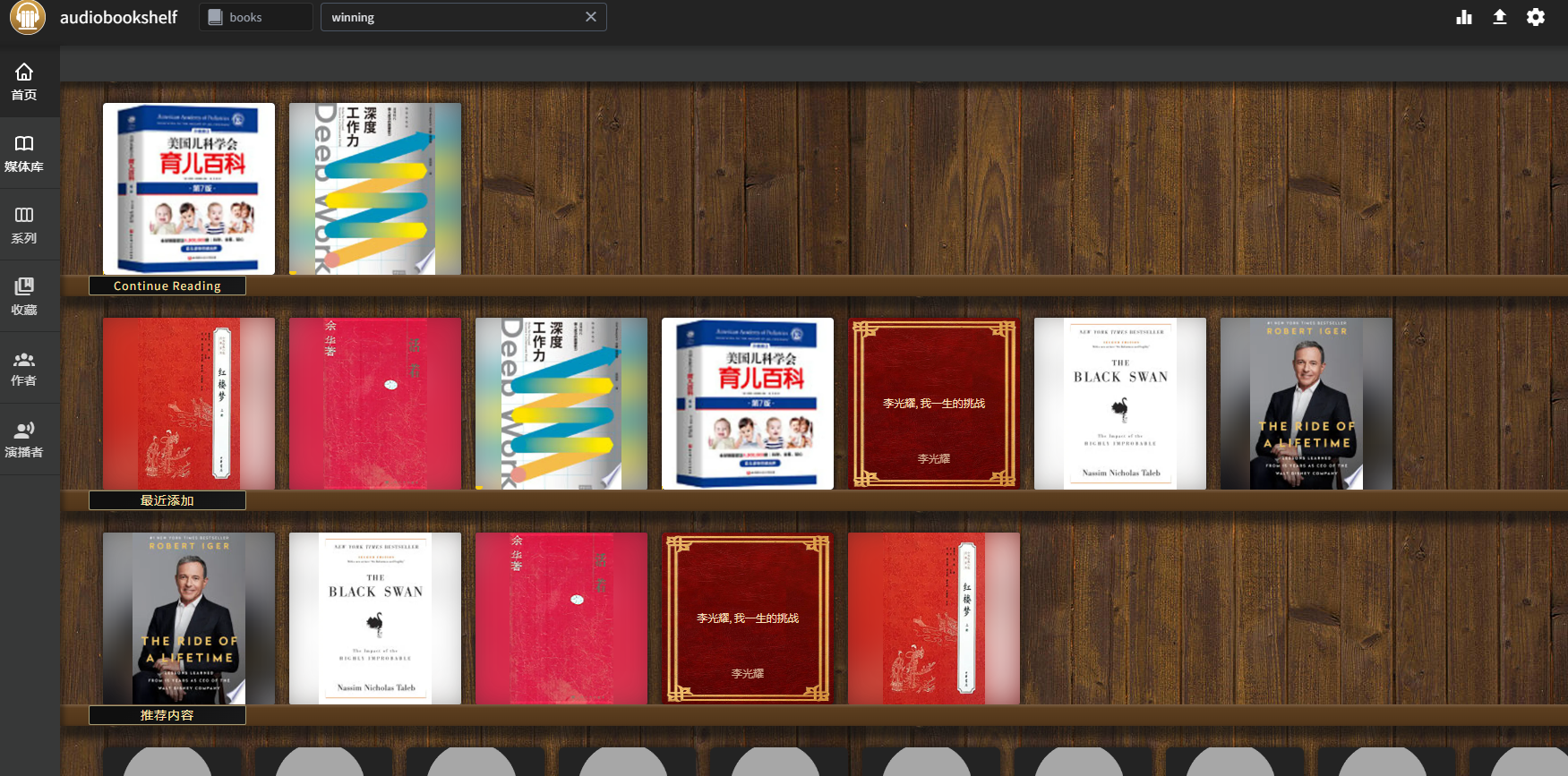Image resolution: width=1568 pixels, height=776 pixels.
Task: Open 作者 authors page in sidebar
Action: [24, 368]
